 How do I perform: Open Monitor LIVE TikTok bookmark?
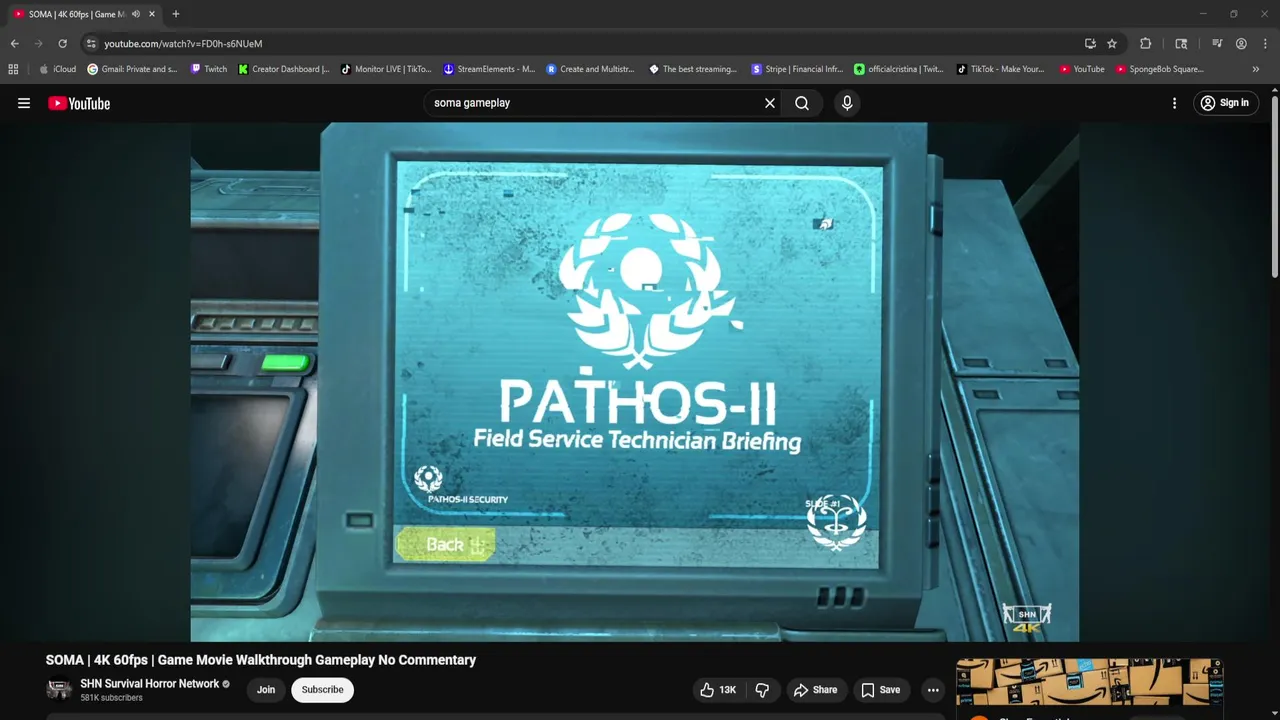(x=386, y=69)
